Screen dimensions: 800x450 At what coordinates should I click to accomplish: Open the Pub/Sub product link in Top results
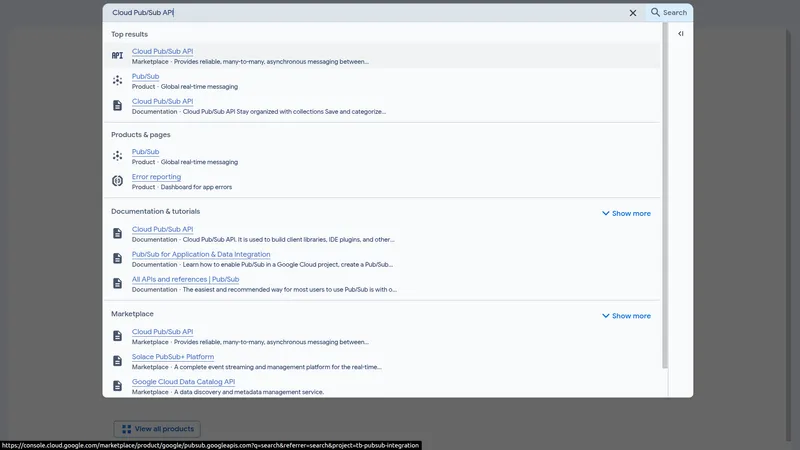145,76
